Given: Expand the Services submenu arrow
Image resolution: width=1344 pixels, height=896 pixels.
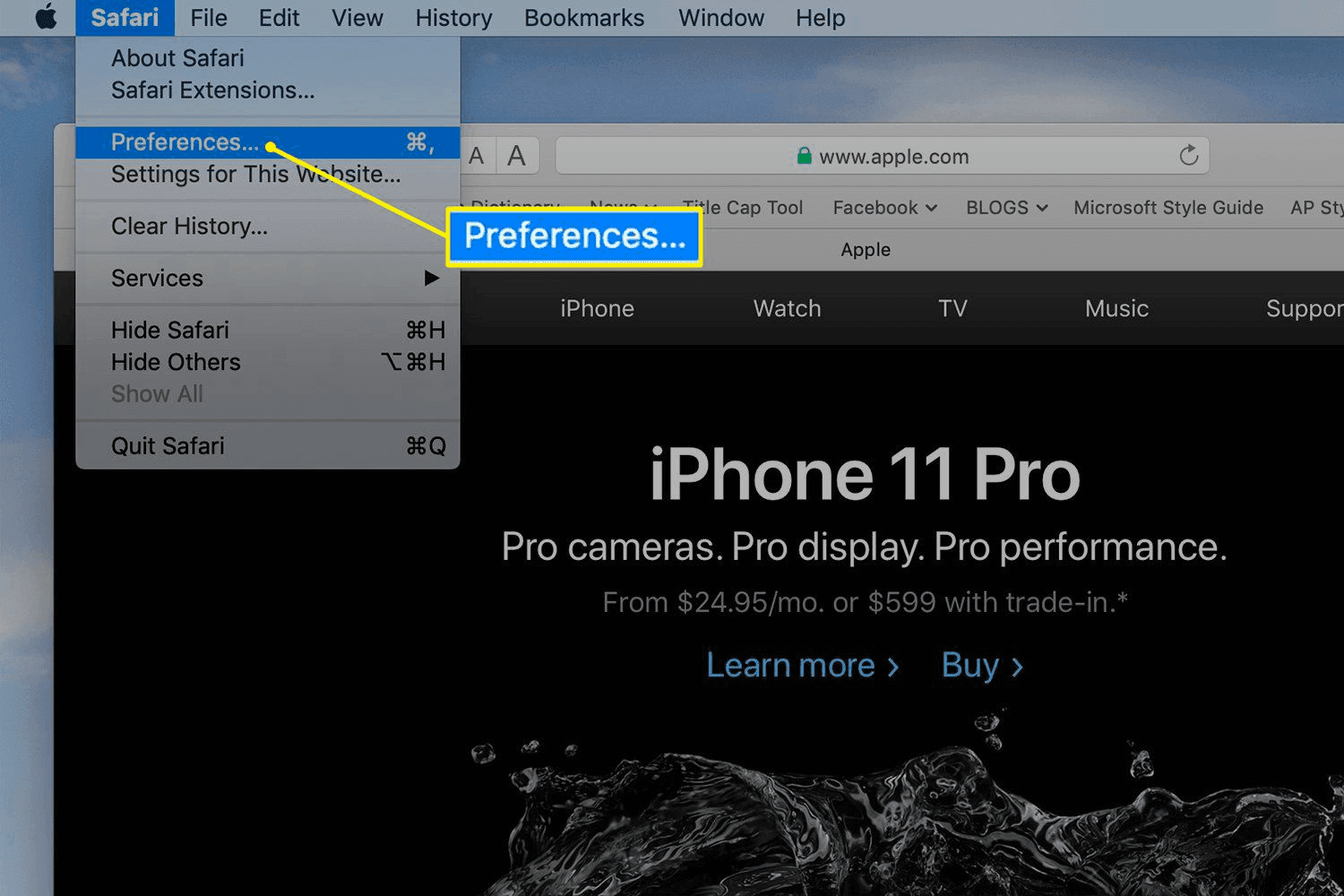Looking at the screenshot, I should (432, 278).
